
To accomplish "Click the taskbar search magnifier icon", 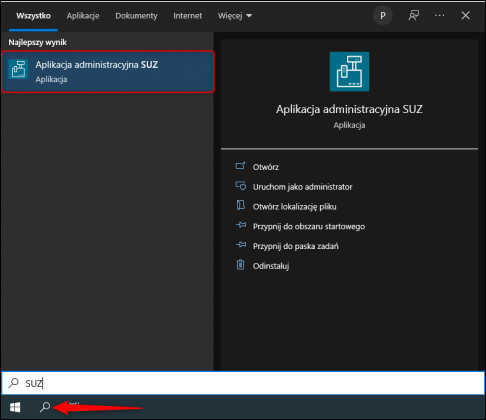I will pos(45,407).
